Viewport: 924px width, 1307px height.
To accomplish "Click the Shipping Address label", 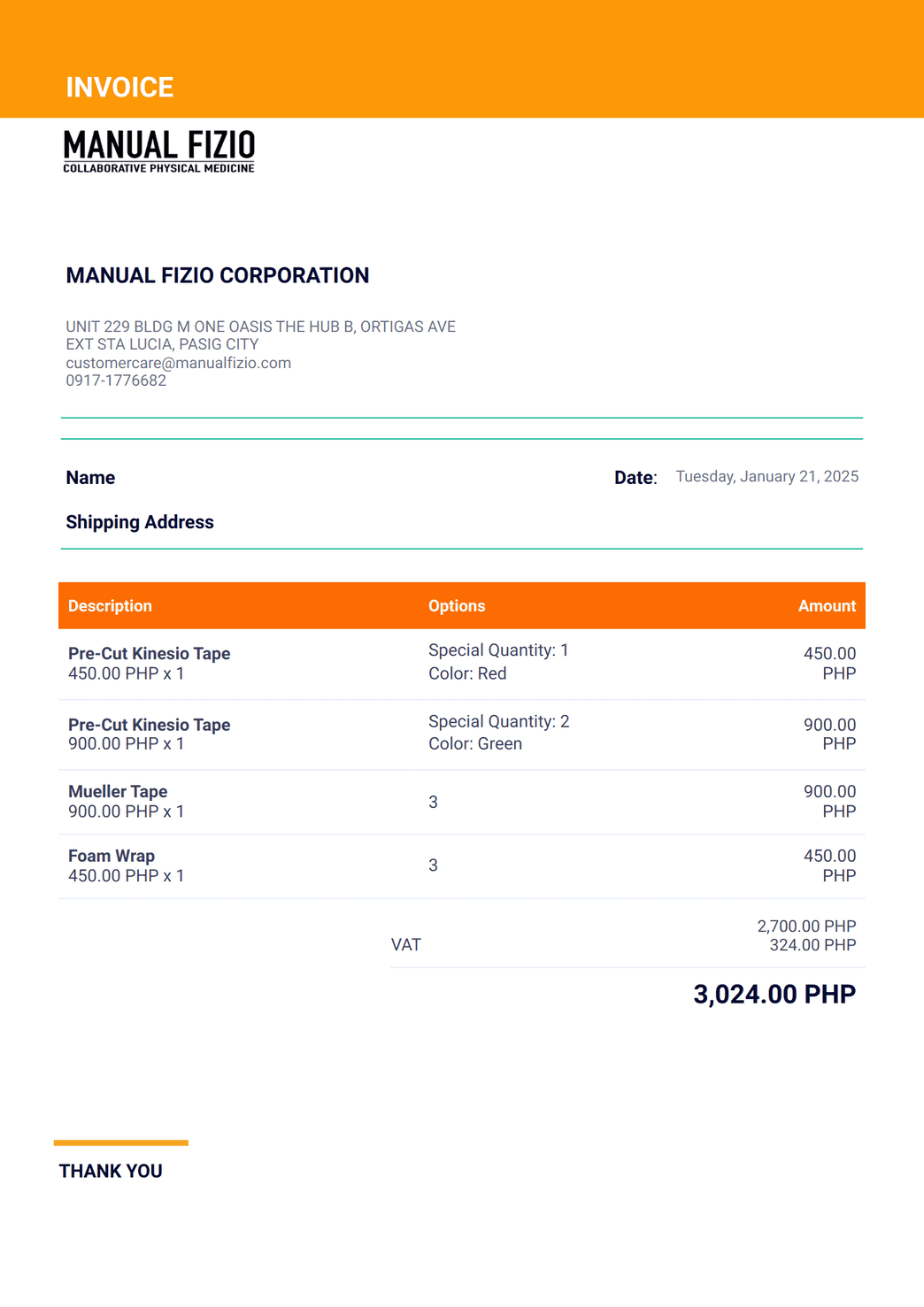I will coord(140,522).
